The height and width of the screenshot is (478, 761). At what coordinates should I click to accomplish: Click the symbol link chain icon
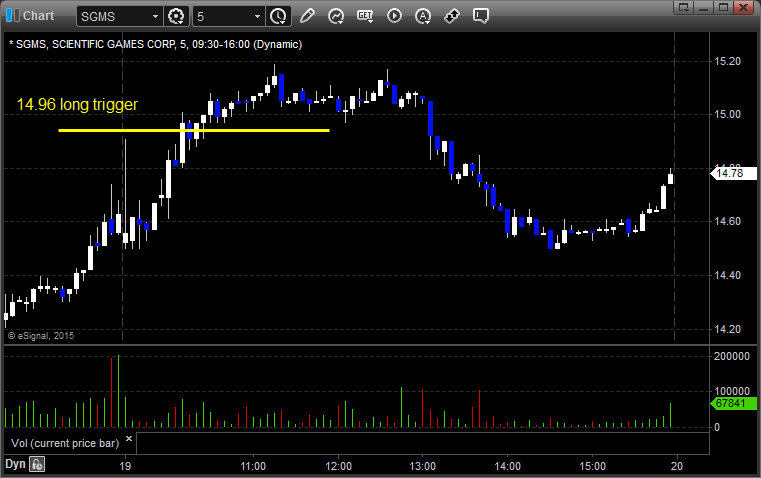coord(452,16)
